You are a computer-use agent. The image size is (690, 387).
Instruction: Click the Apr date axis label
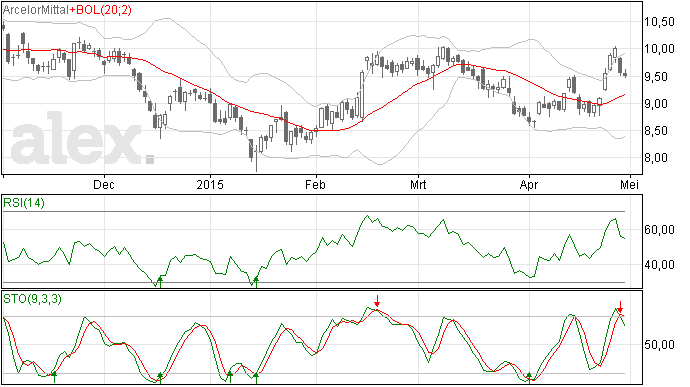[x=529, y=184]
